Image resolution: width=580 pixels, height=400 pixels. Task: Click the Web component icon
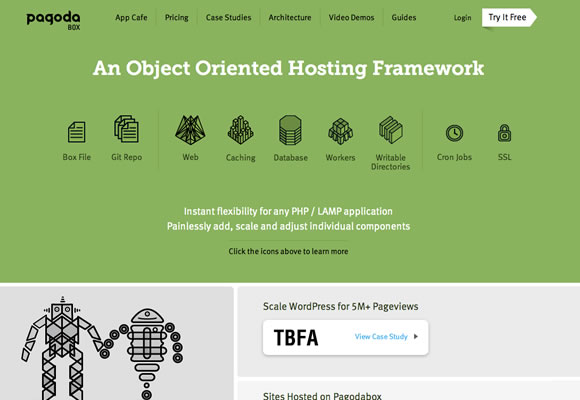point(190,130)
